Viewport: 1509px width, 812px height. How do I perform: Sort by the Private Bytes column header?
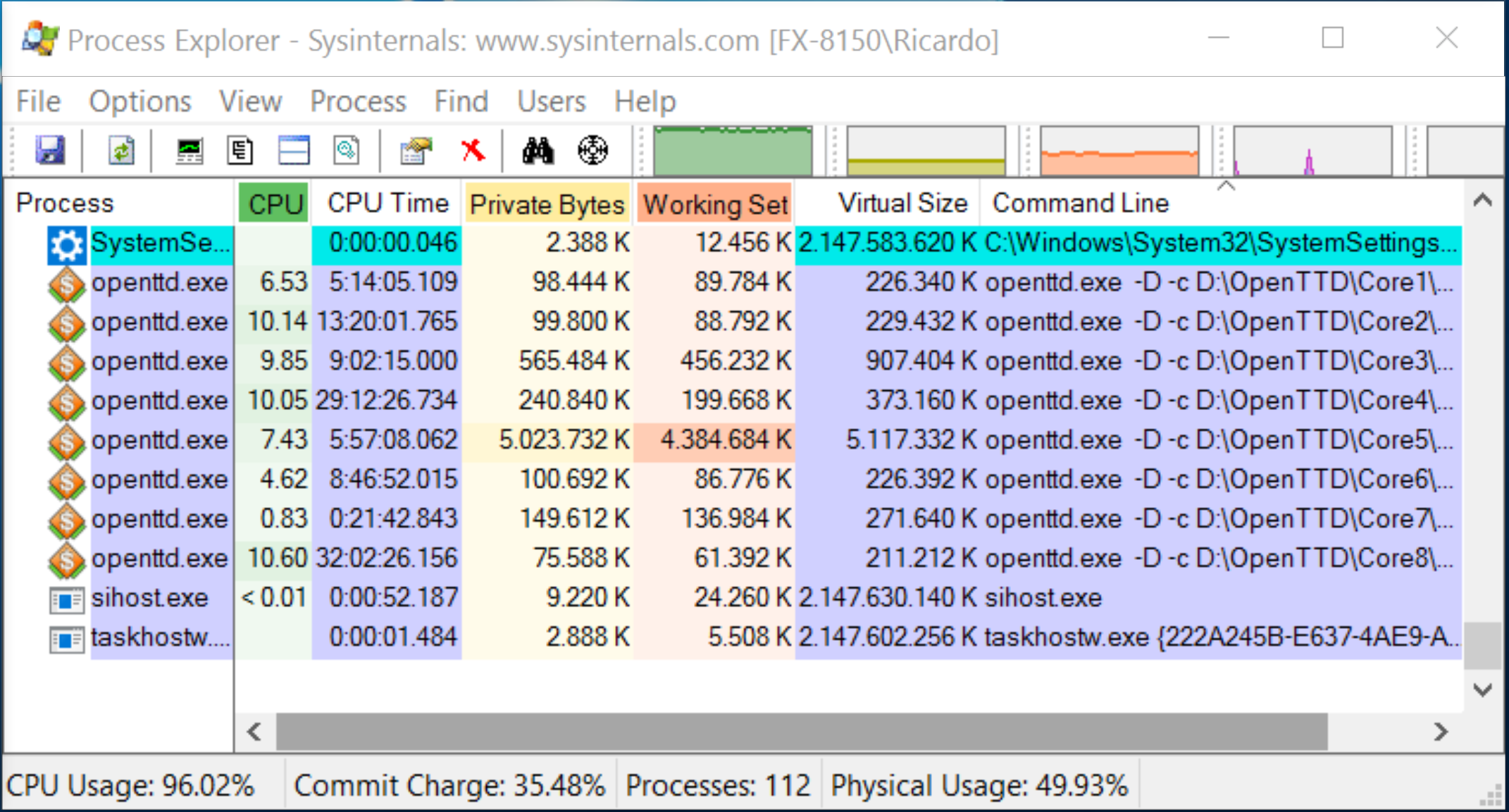click(547, 203)
